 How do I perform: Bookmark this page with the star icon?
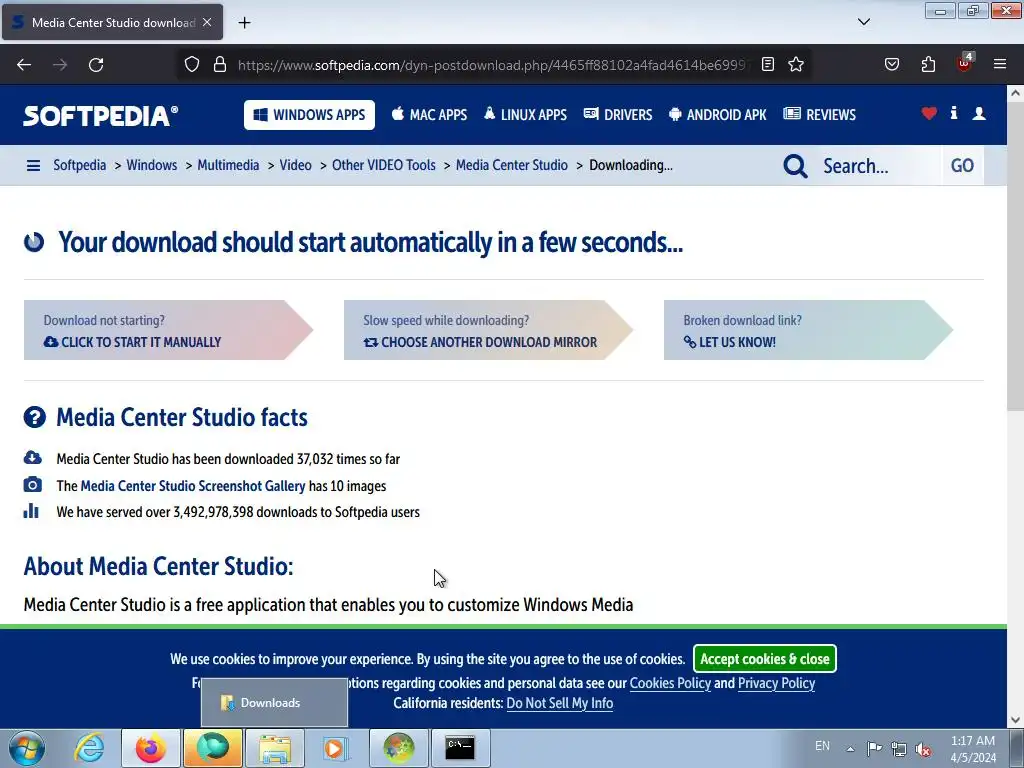click(x=795, y=64)
